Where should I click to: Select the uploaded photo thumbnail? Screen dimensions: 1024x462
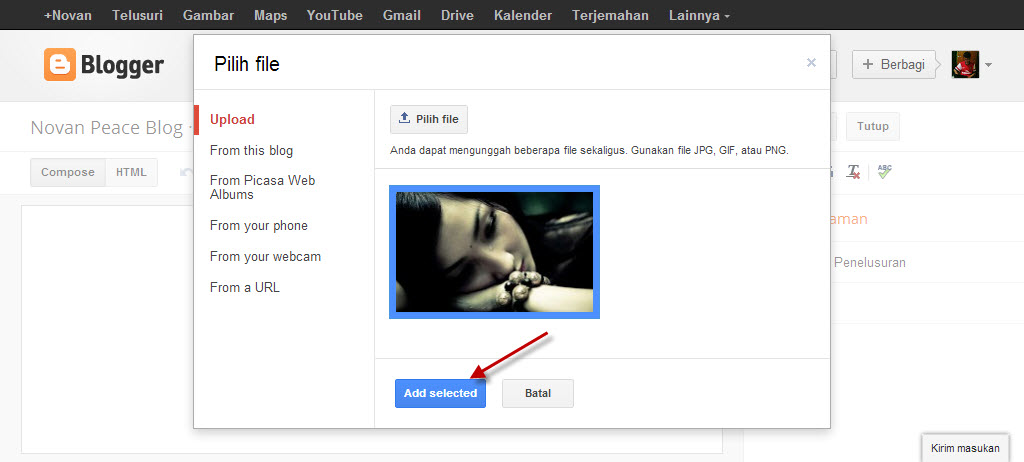coord(494,252)
